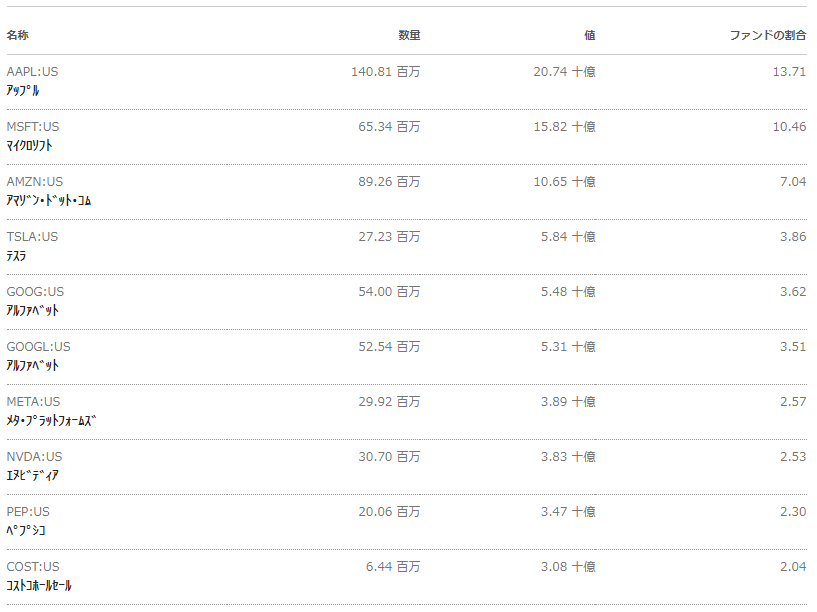Click the Amazon quantity 89.26 百万

(389, 182)
